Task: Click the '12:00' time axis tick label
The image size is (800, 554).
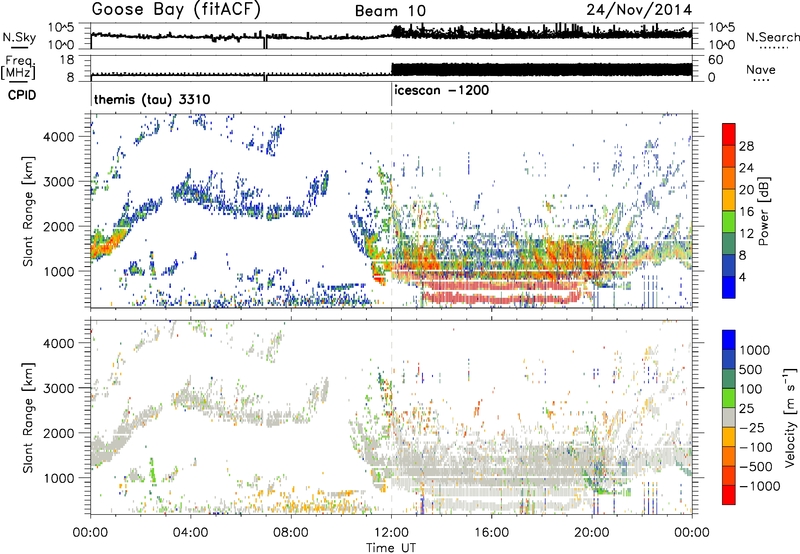Action: [x=391, y=533]
